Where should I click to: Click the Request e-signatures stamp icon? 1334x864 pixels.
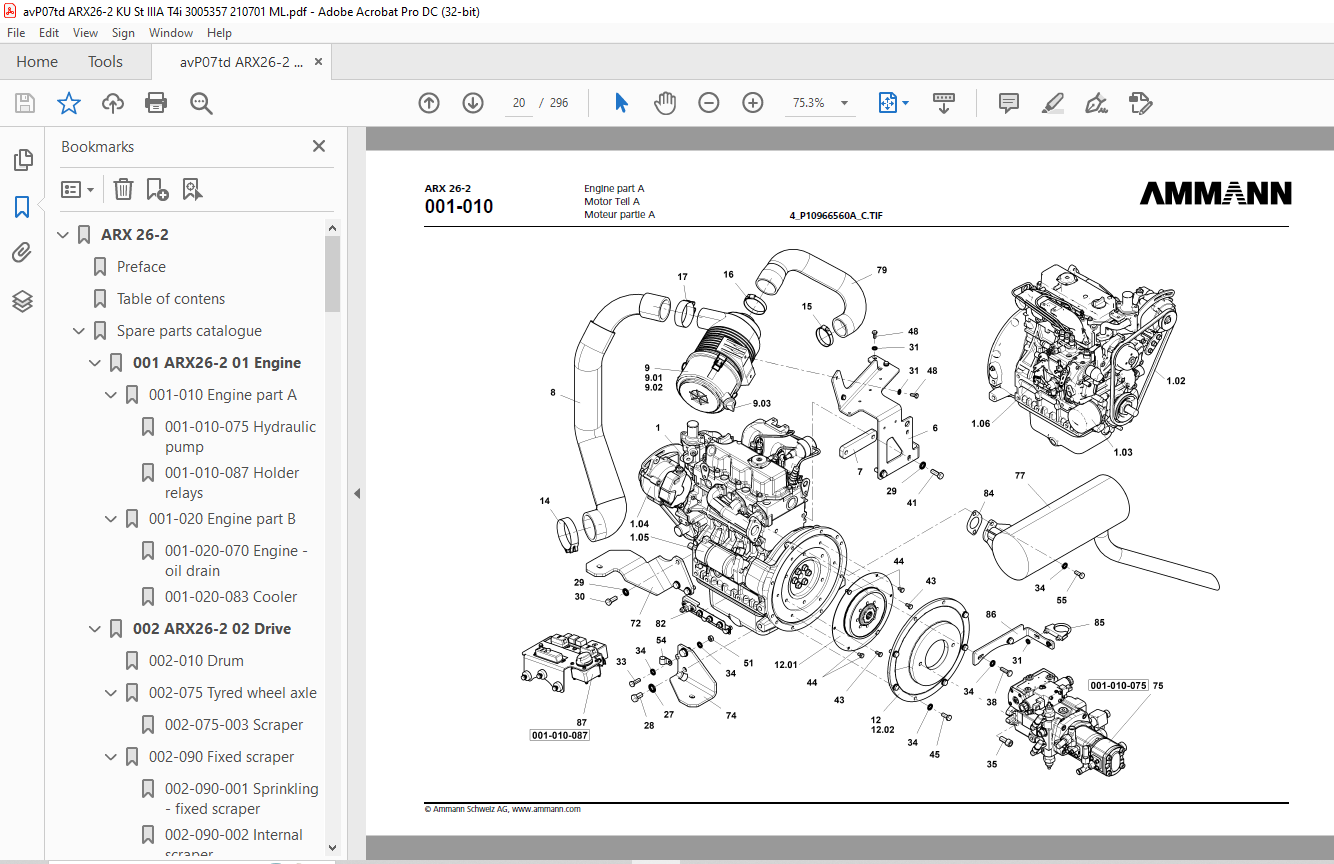pyautogui.click(x=1140, y=103)
